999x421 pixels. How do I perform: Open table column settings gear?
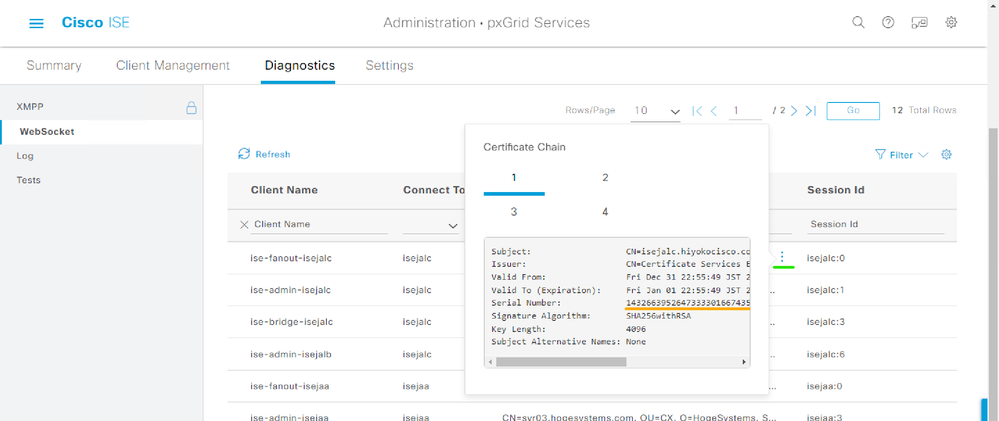coord(946,154)
